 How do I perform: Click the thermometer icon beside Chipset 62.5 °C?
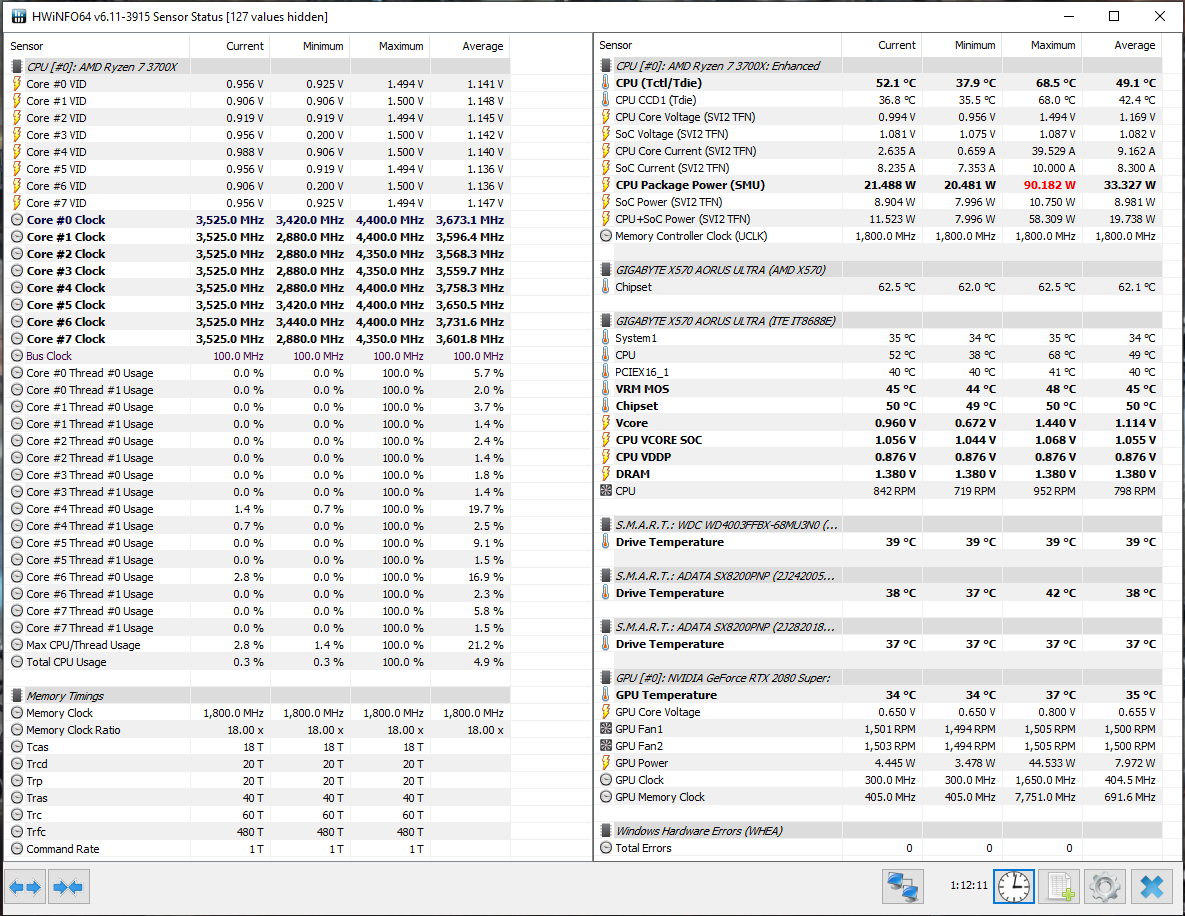(x=605, y=287)
